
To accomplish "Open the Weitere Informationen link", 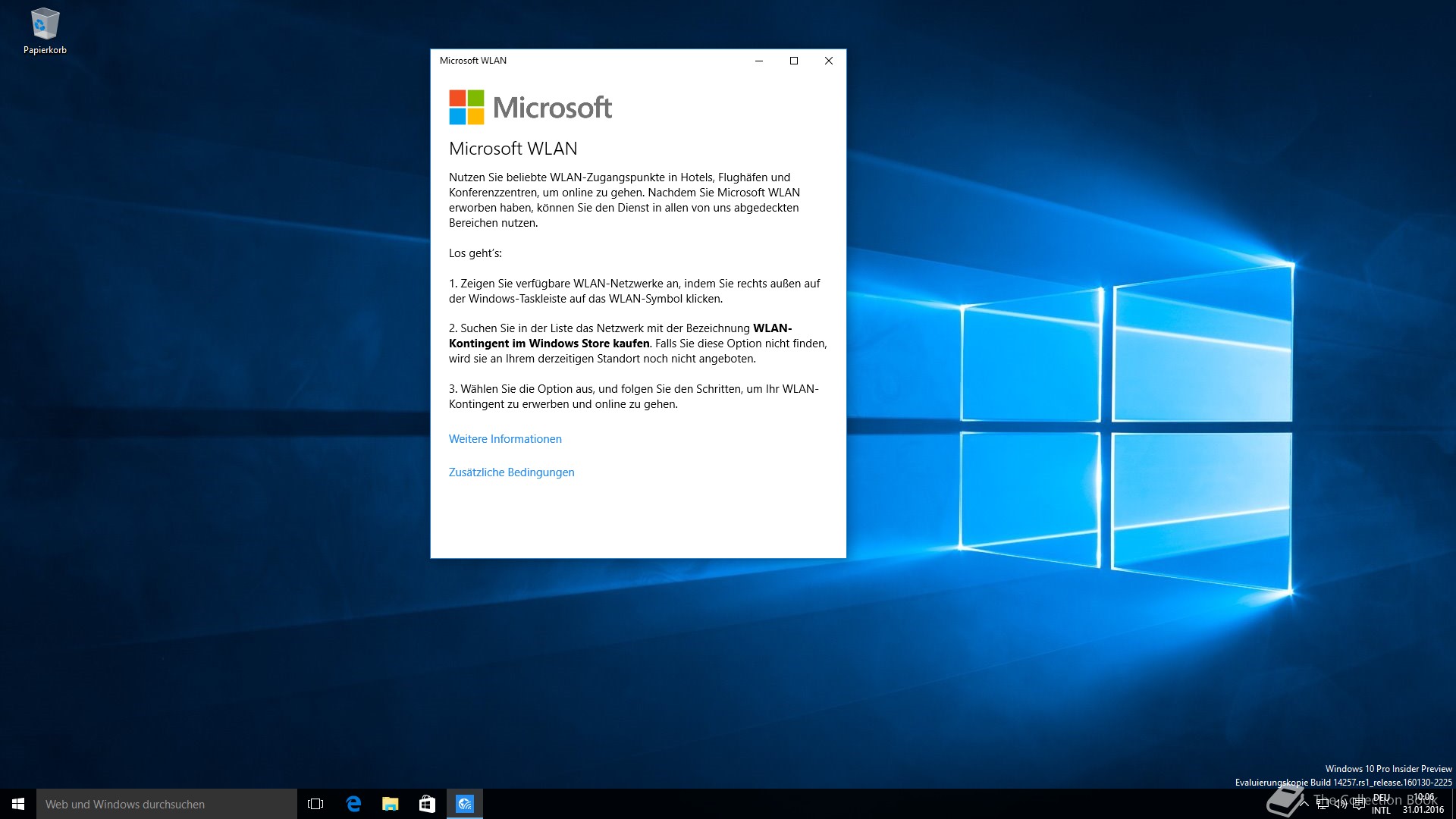I will tap(505, 439).
